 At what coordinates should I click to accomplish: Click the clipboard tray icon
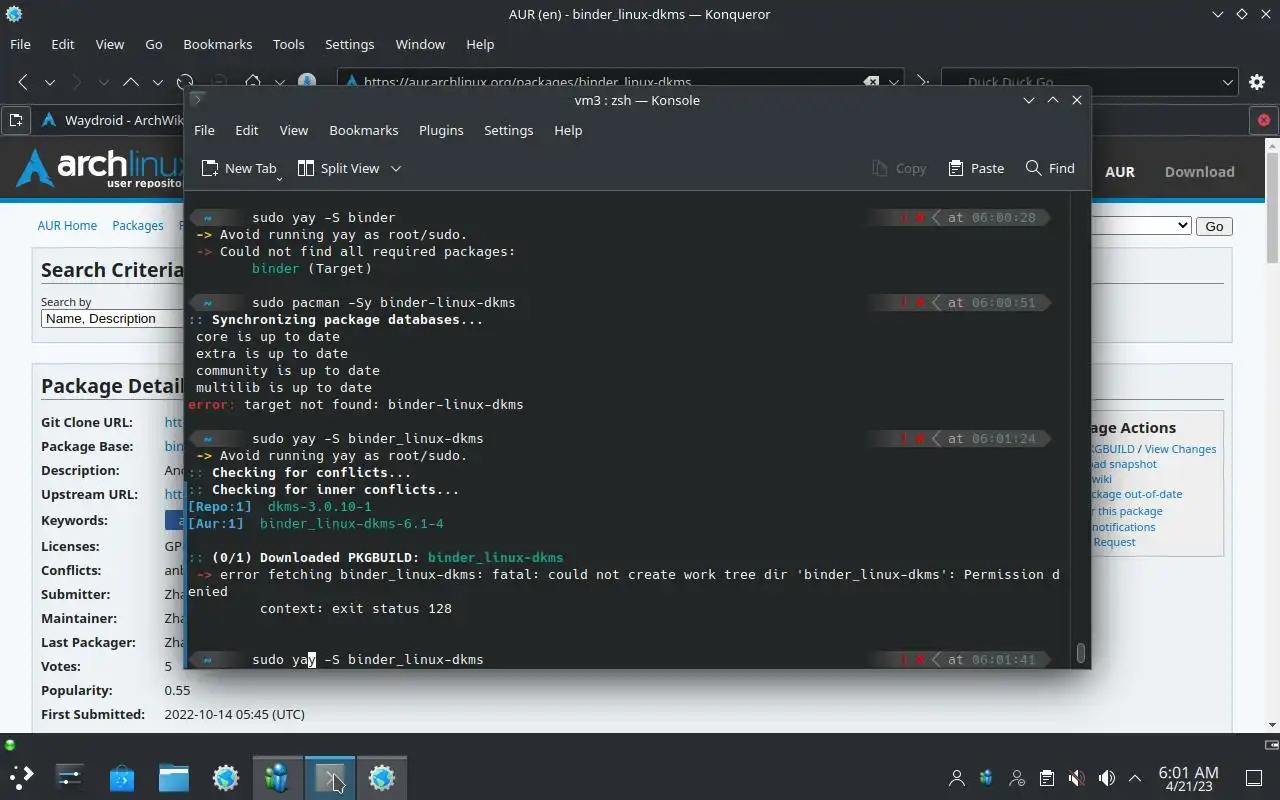[1047, 778]
